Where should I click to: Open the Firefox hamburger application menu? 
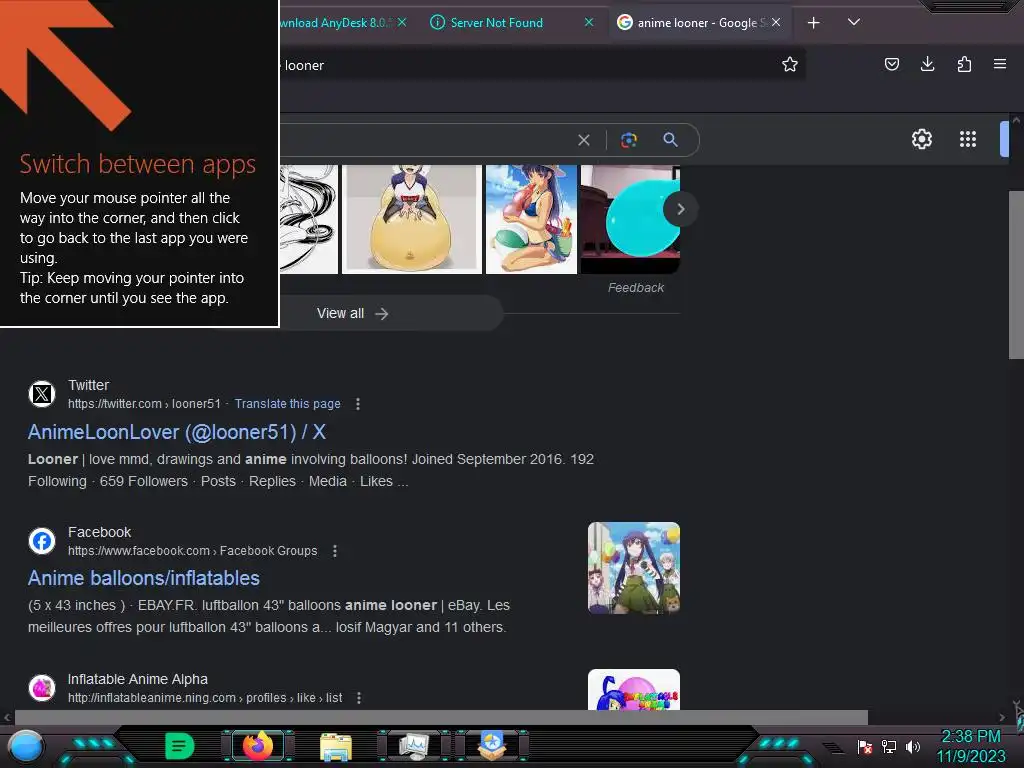(x=1000, y=64)
